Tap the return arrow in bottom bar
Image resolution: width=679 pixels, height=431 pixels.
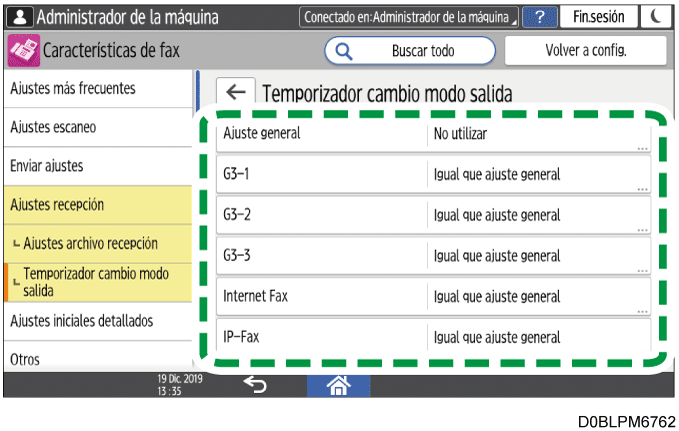255,384
